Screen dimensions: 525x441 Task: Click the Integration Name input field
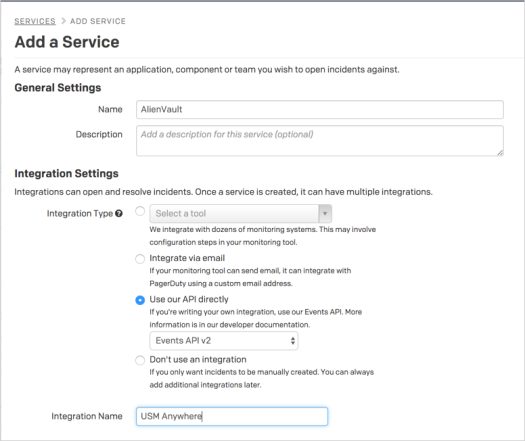(232, 416)
